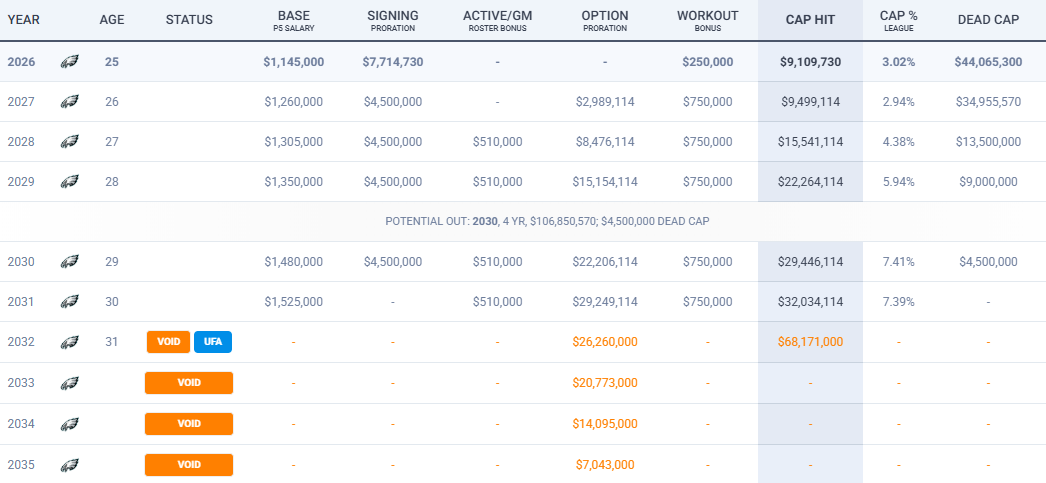Click the VOID badge in 2033 row
The width and height of the screenshot is (1046, 483).
coord(189,383)
